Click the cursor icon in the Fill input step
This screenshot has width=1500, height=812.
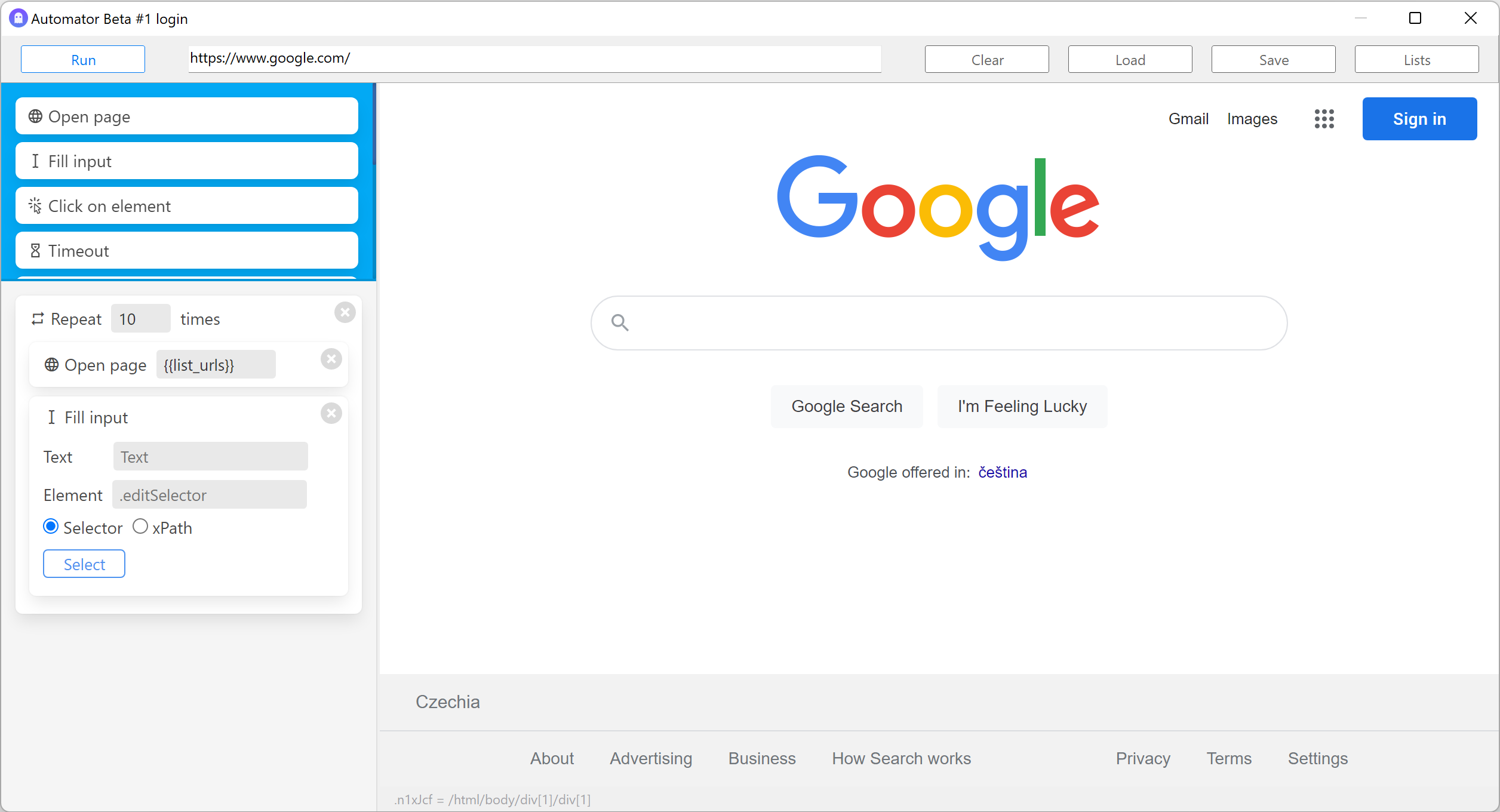tap(51, 417)
